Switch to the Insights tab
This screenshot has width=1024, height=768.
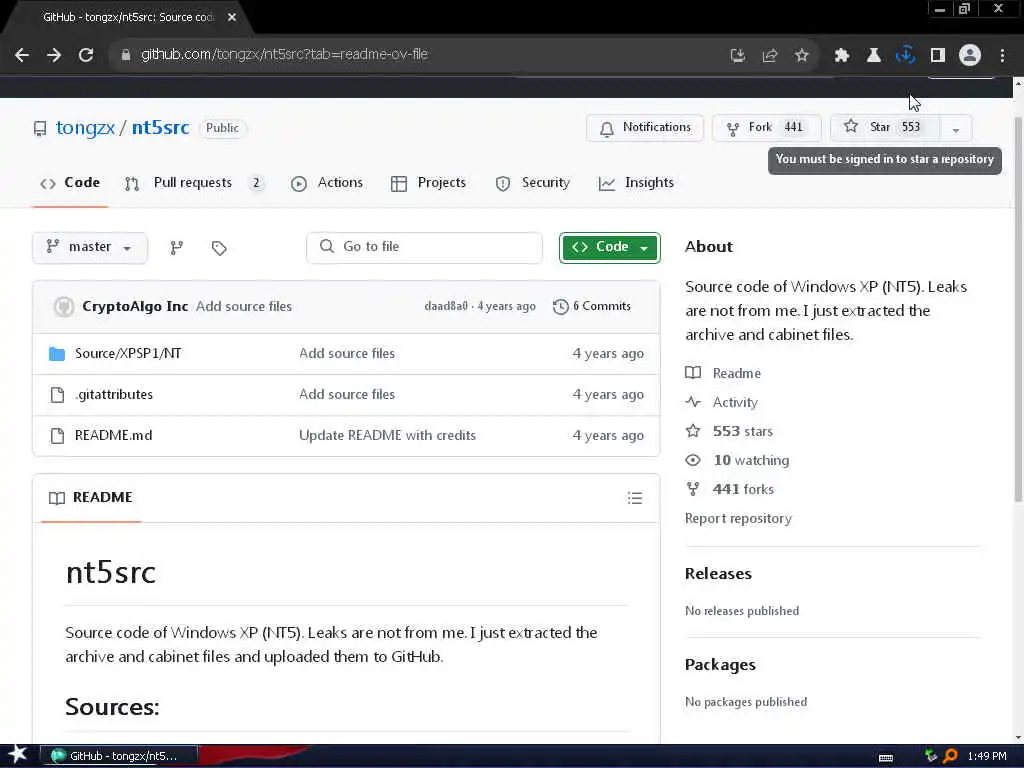tap(636, 183)
